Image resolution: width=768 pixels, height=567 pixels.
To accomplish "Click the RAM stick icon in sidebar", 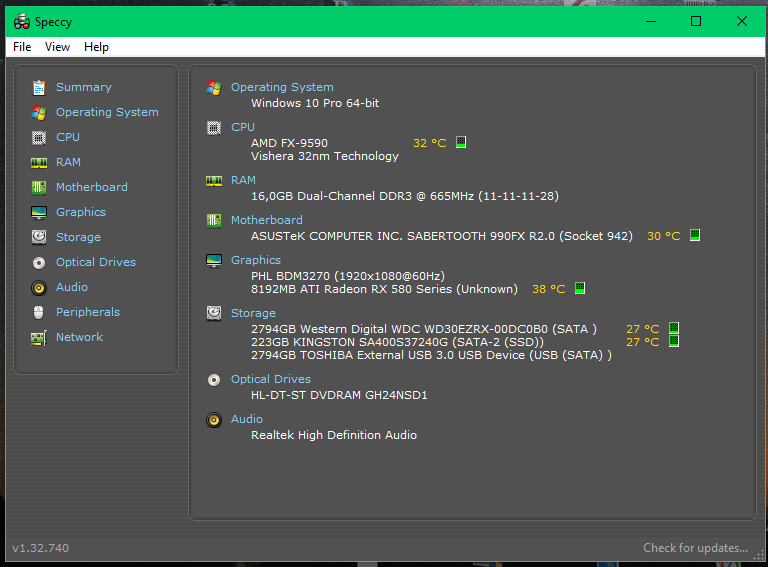I will click(39, 163).
